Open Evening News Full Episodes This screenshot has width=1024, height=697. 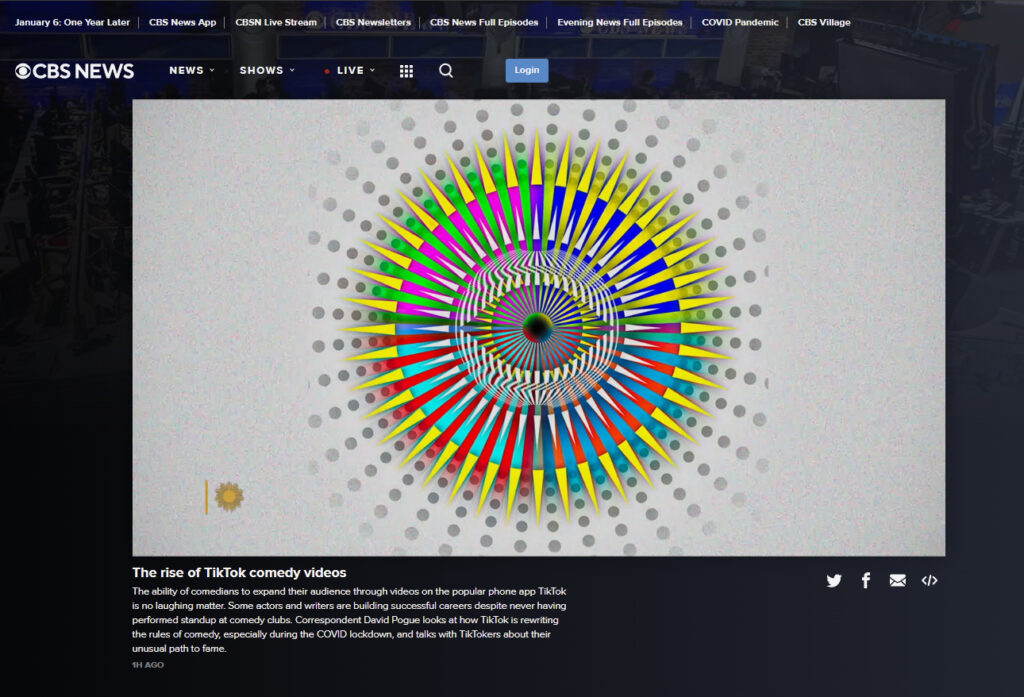point(620,22)
